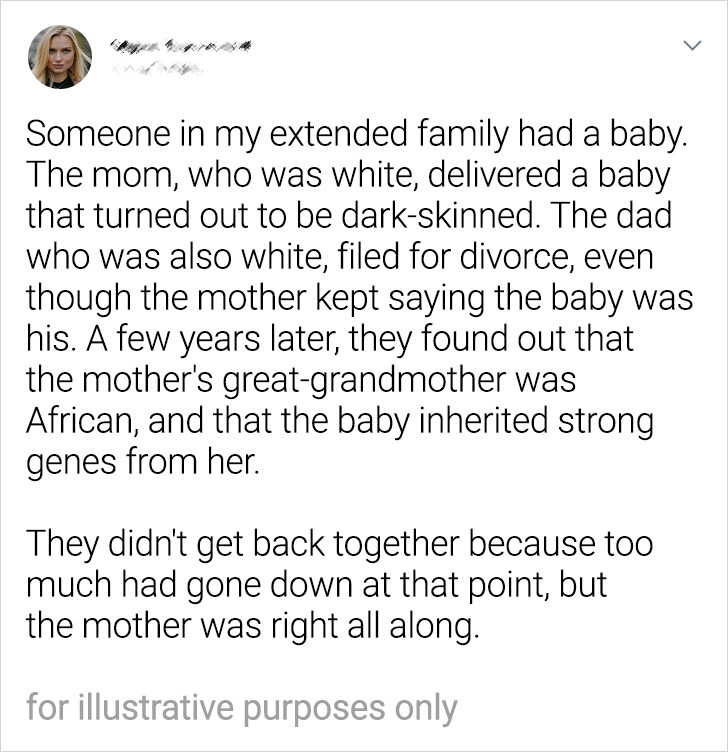
Task: Select the word 'illustrative' in the gray caption
Action: (156, 707)
